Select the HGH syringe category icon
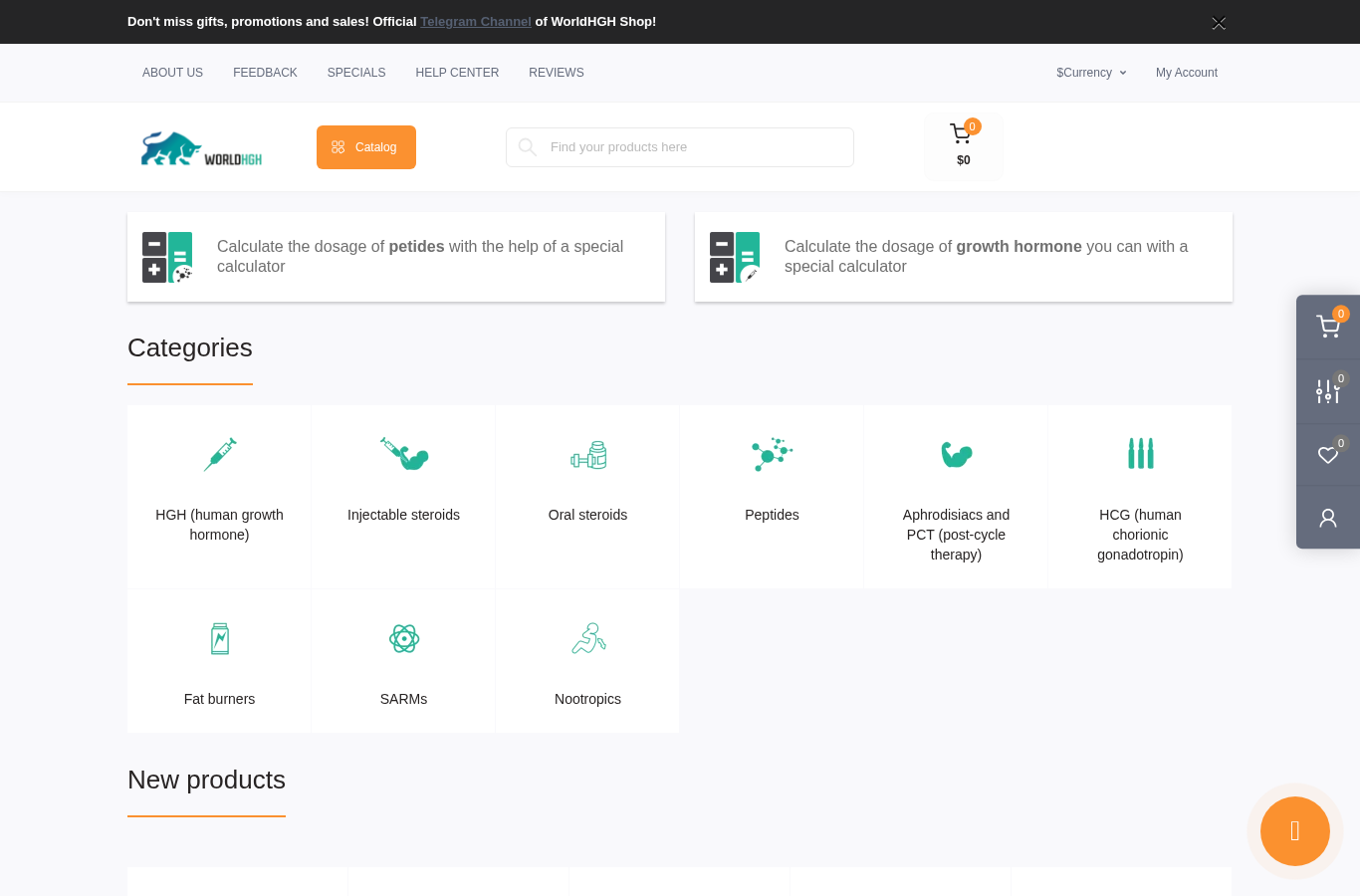The image size is (1360, 896). (x=220, y=454)
